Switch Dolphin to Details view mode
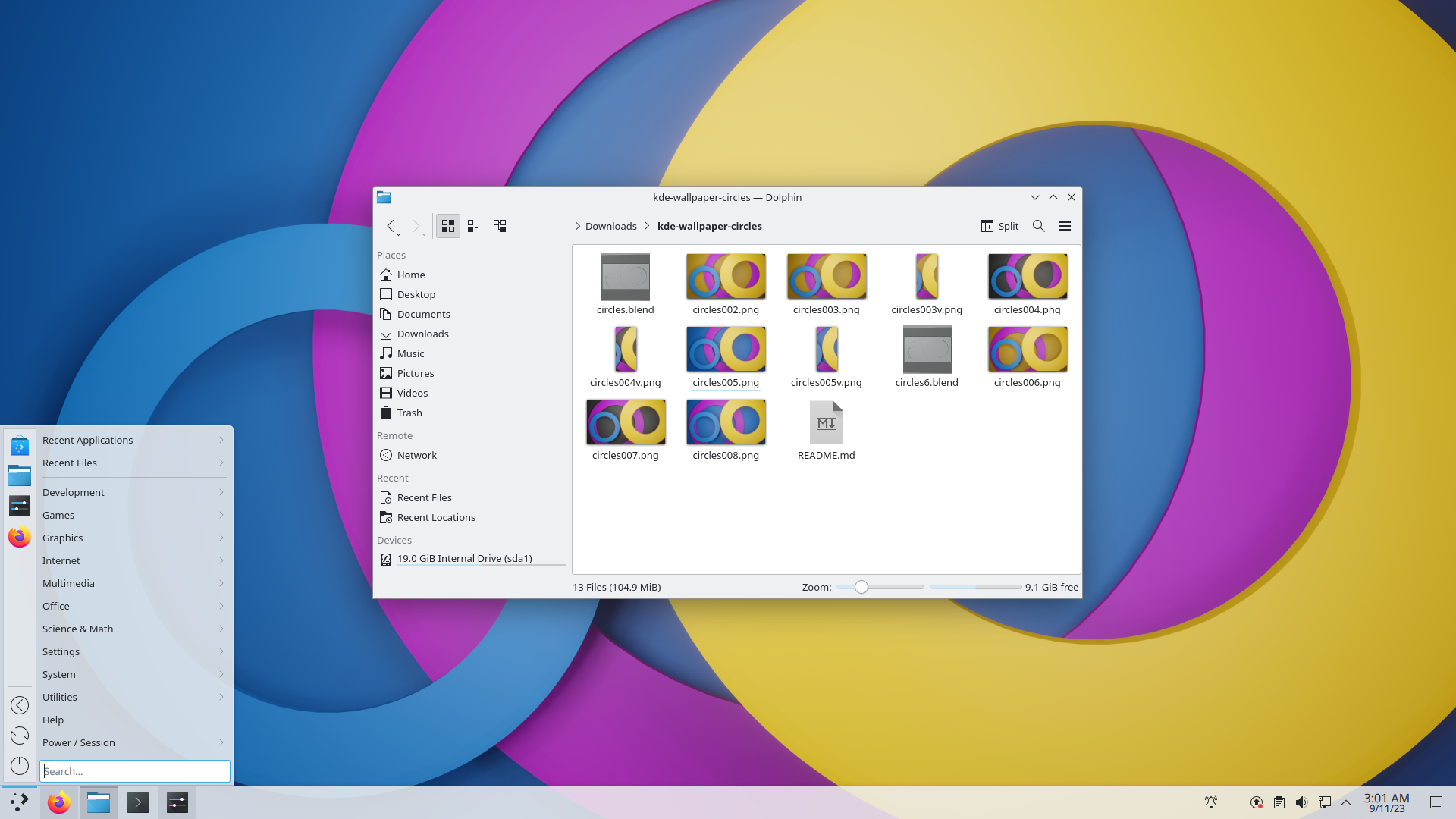Image resolution: width=1456 pixels, height=819 pixels. 500,226
